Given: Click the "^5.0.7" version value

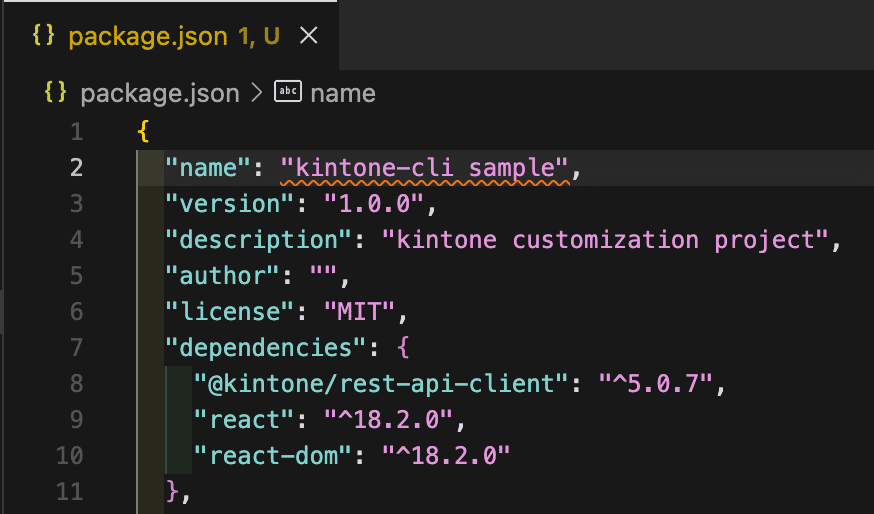Looking at the screenshot, I should coord(656,384).
